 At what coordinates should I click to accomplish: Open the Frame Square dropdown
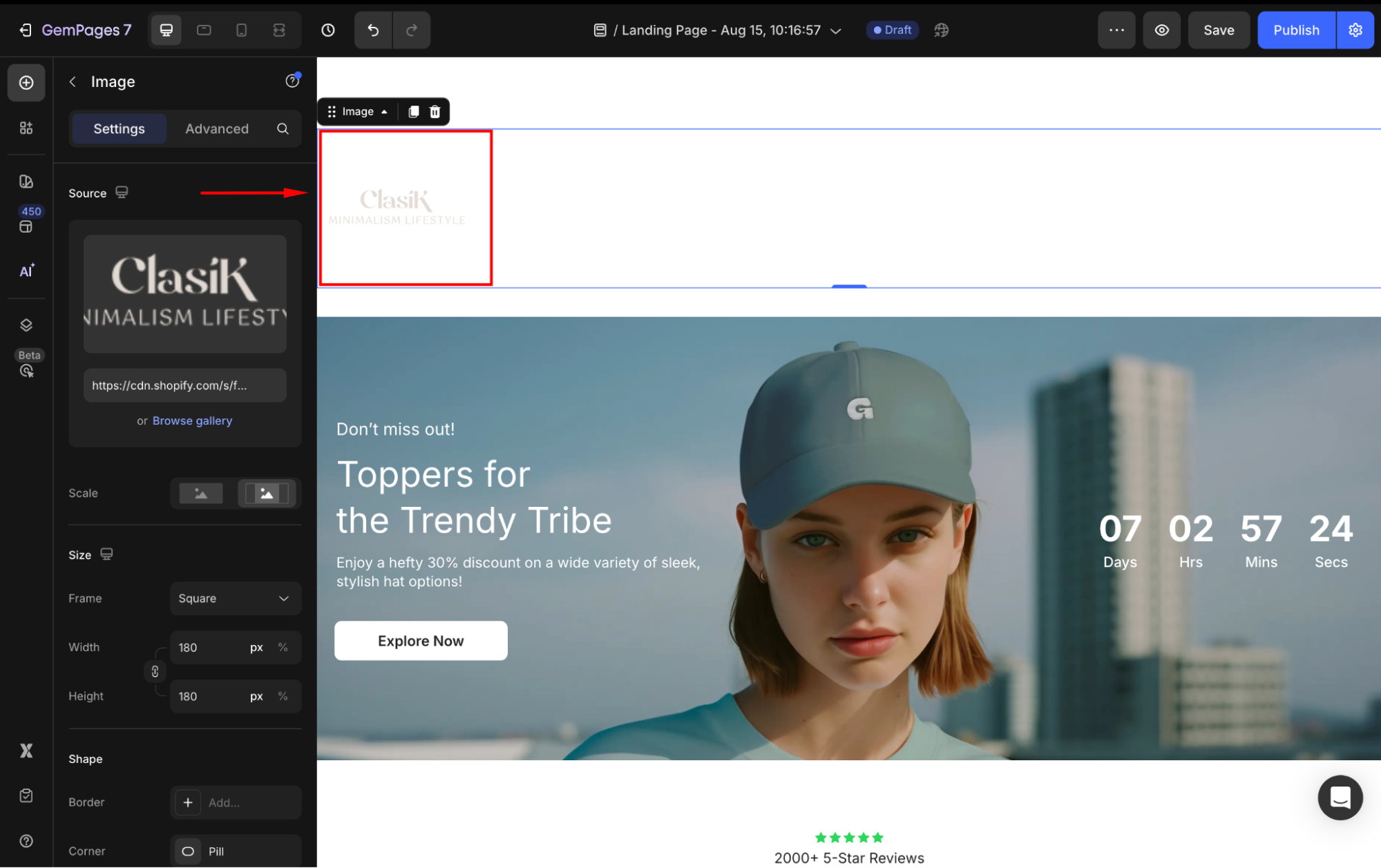click(235, 598)
